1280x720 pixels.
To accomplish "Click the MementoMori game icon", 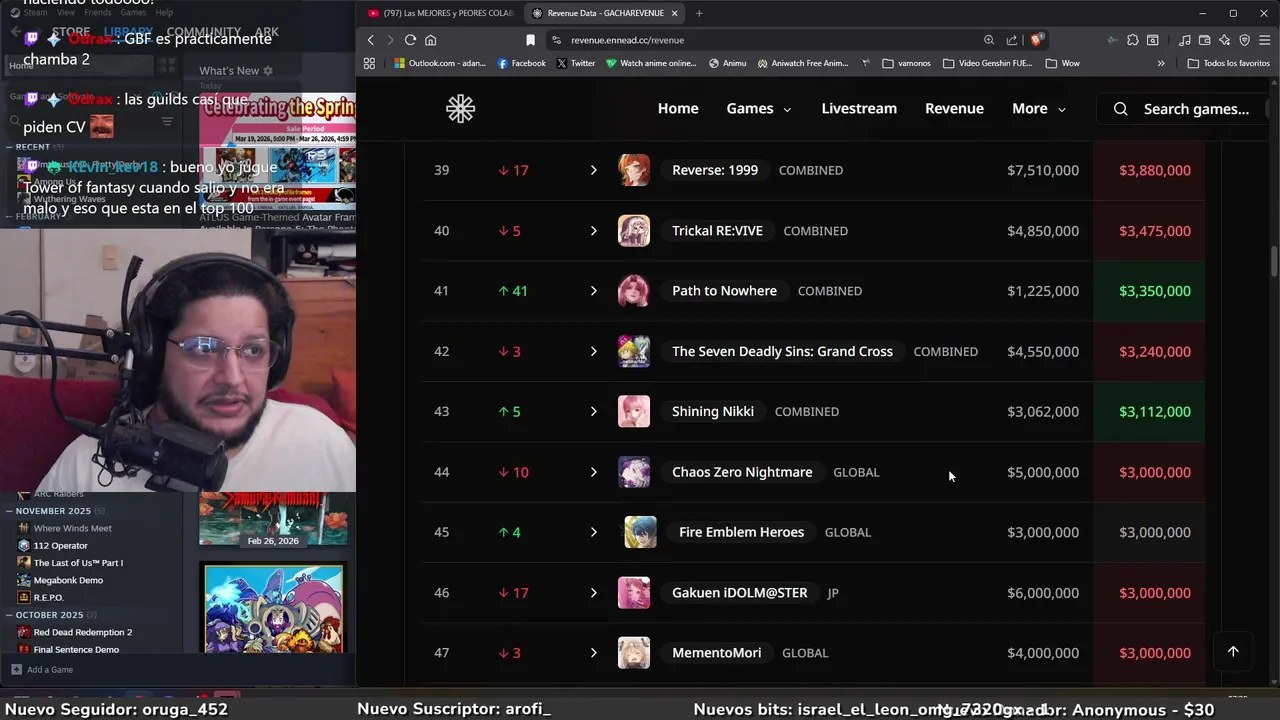I will click(x=634, y=653).
